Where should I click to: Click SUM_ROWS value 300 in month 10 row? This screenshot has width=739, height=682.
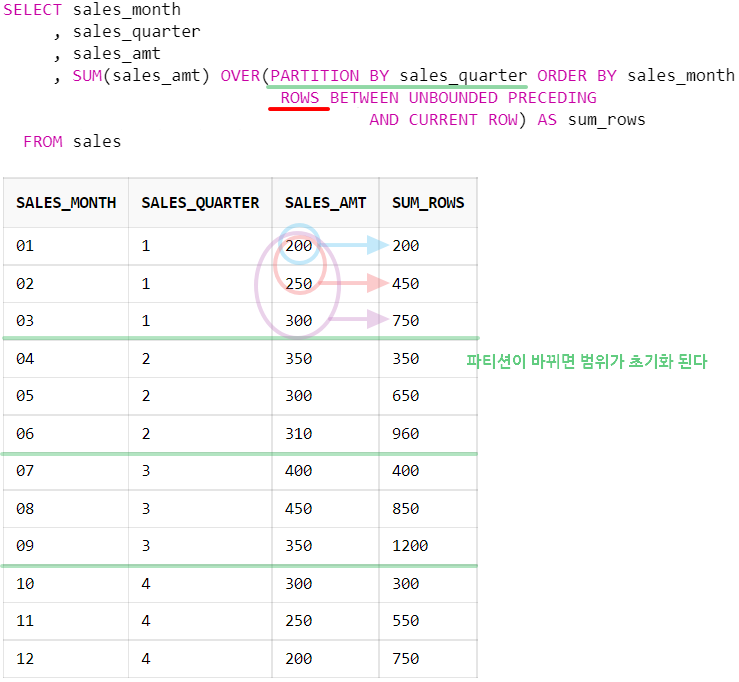405,583
